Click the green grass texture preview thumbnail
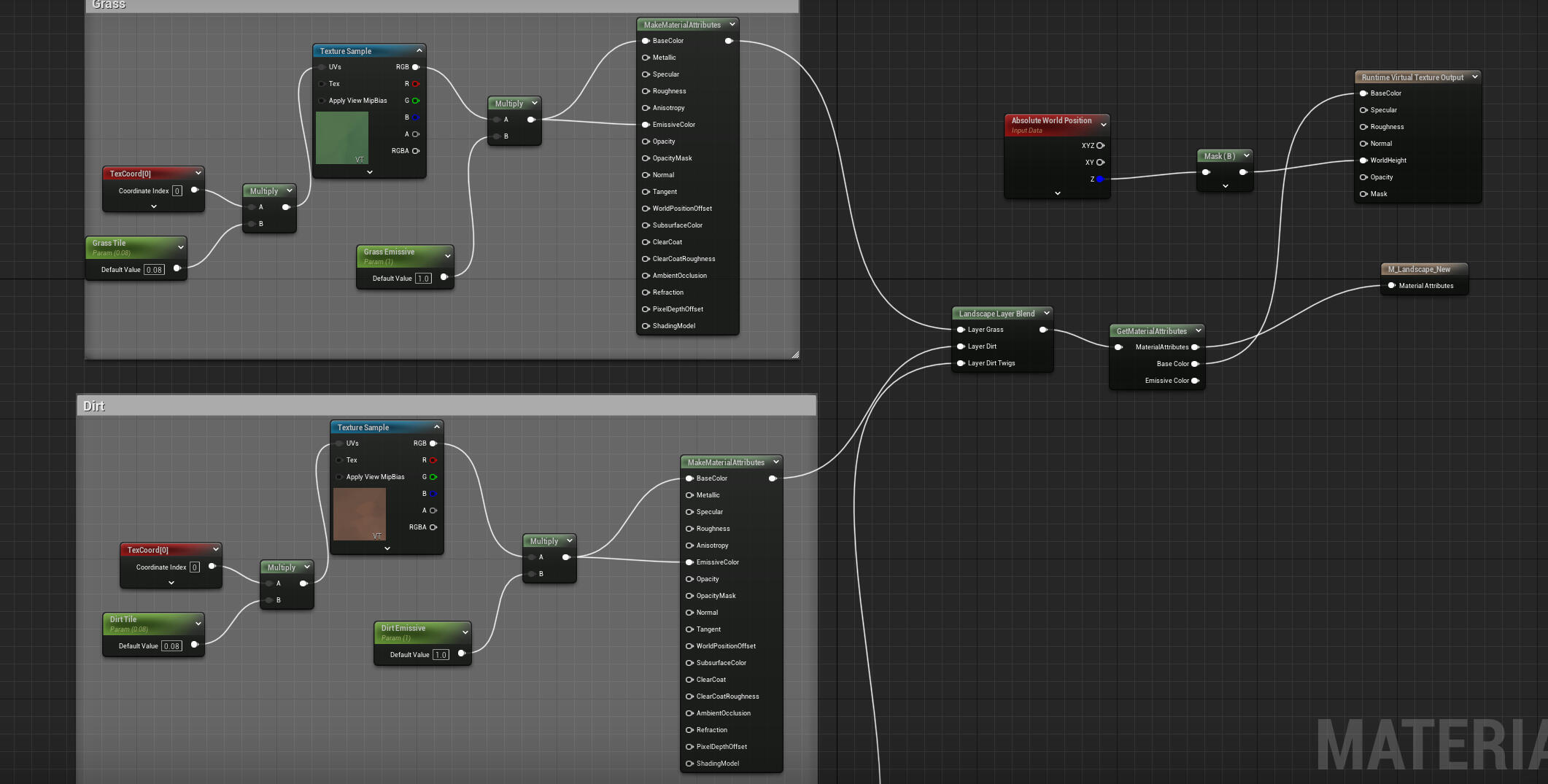Screen dimensions: 1548x784 pyautogui.click(x=342, y=138)
